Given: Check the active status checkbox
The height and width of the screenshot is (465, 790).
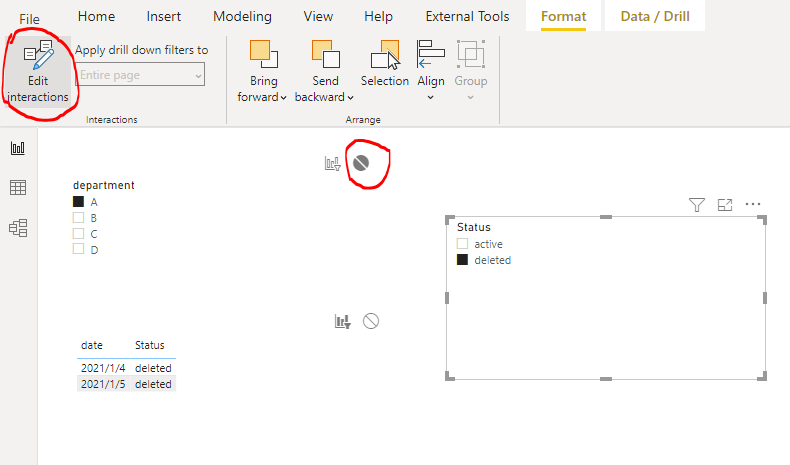Looking at the screenshot, I should (462, 244).
